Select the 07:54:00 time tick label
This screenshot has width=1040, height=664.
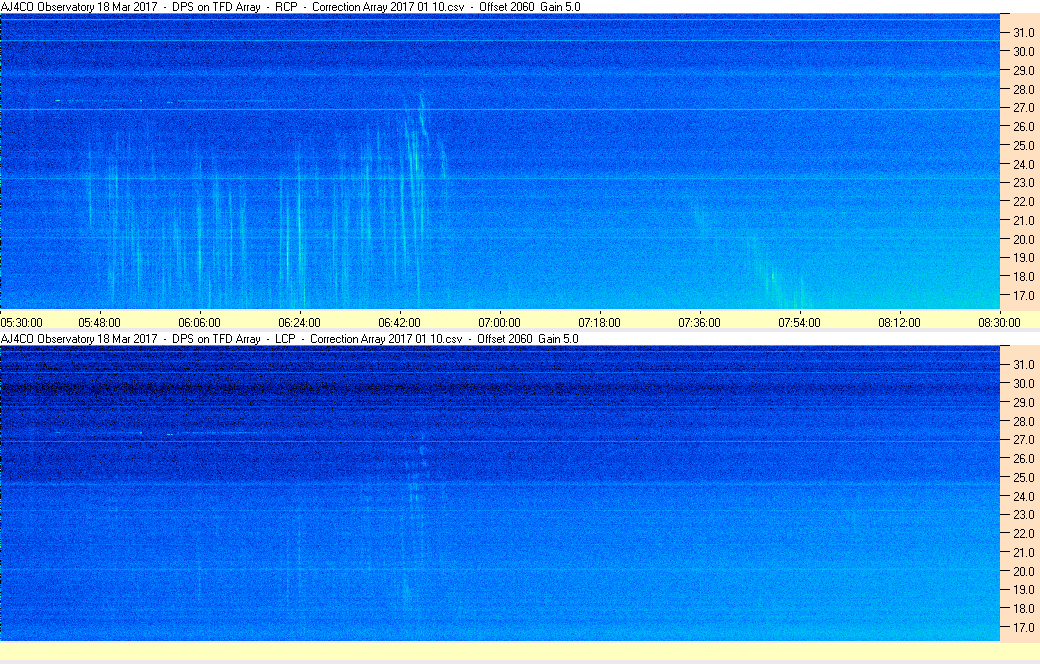(799, 323)
